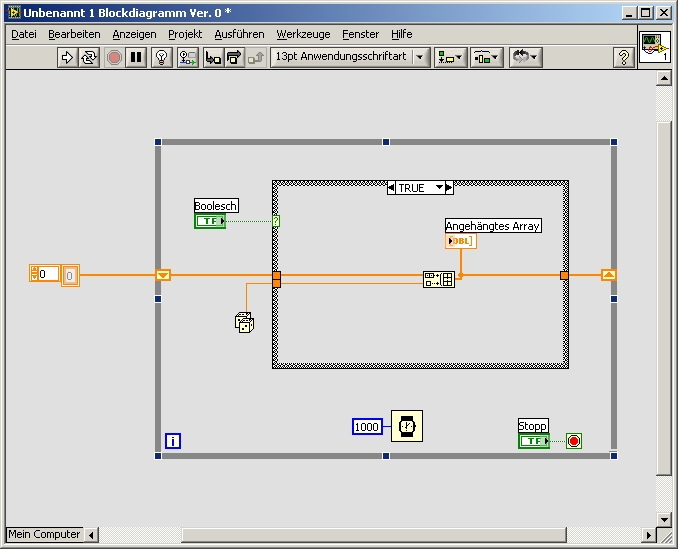The image size is (678, 549).
Task: Click the vertical scrollbar thumb
Action: point(663,298)
